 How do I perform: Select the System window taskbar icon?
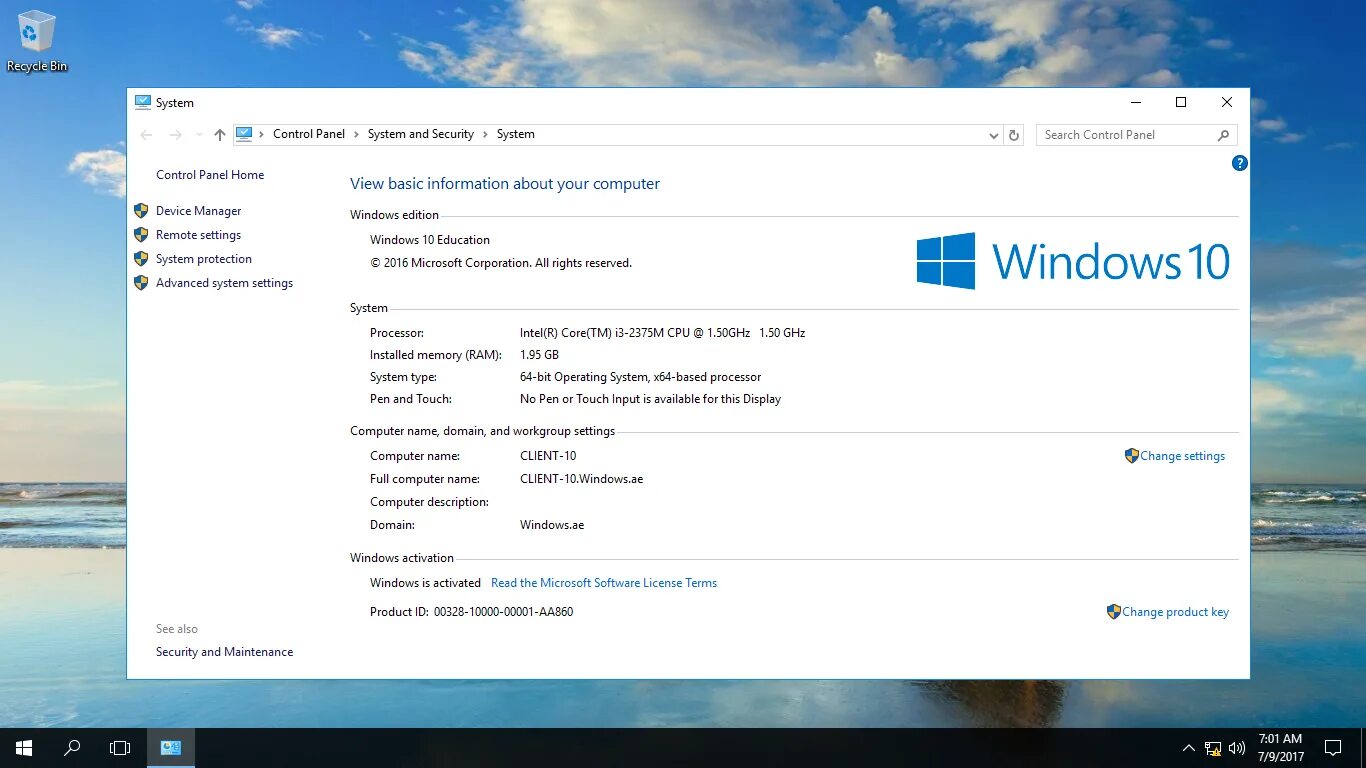171,747
